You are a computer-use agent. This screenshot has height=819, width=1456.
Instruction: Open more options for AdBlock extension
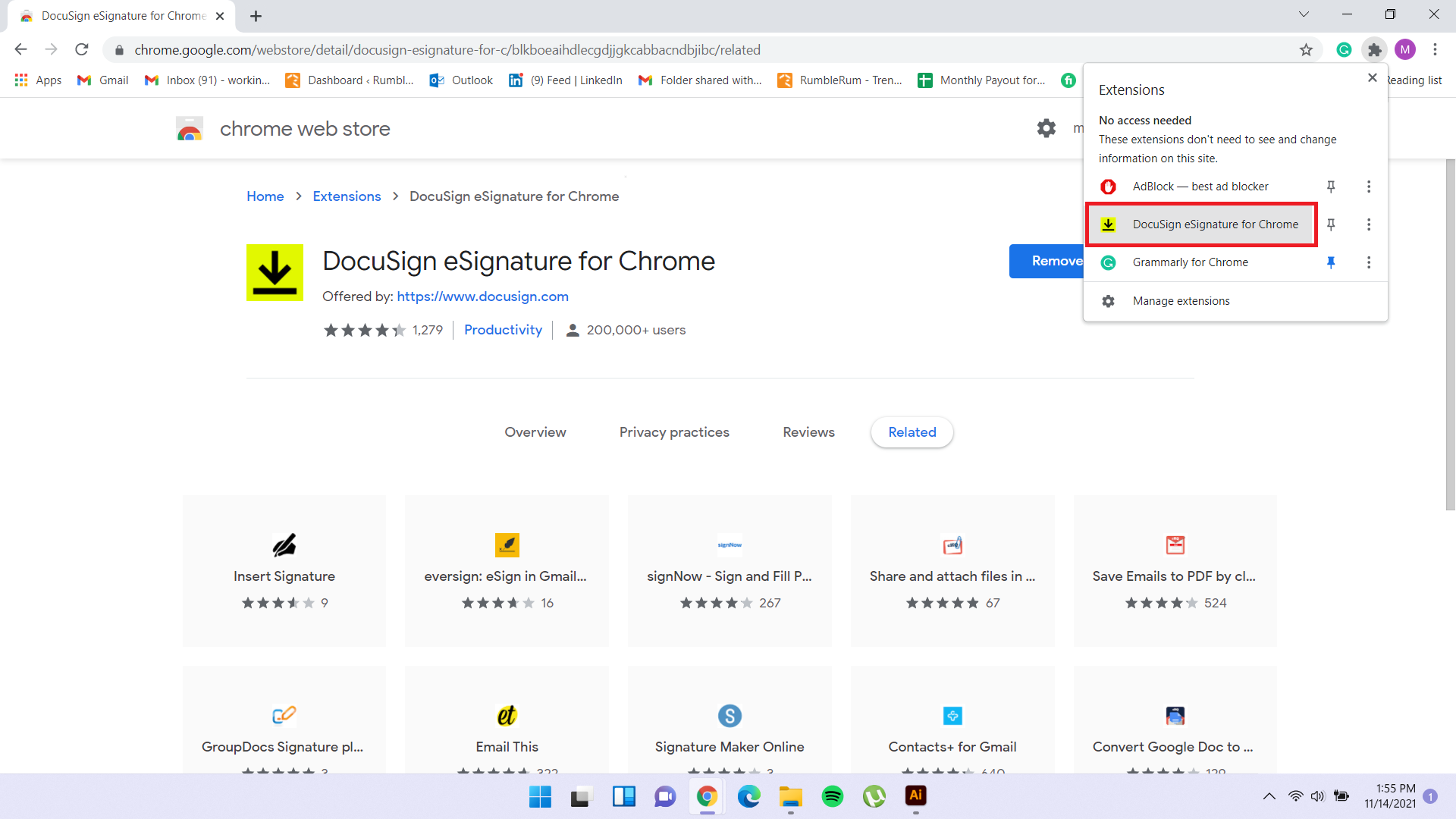pyautogui.click(x=1369, y=187)
